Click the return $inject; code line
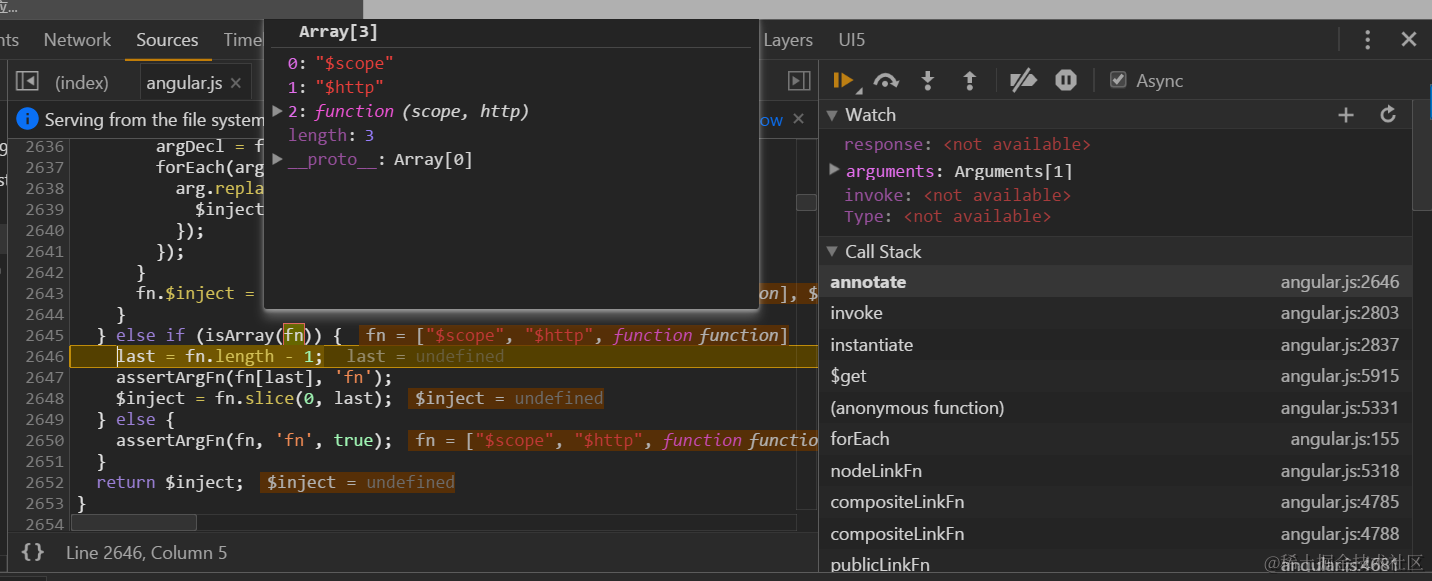The image size is (1432, 581). tap(169, 482)
